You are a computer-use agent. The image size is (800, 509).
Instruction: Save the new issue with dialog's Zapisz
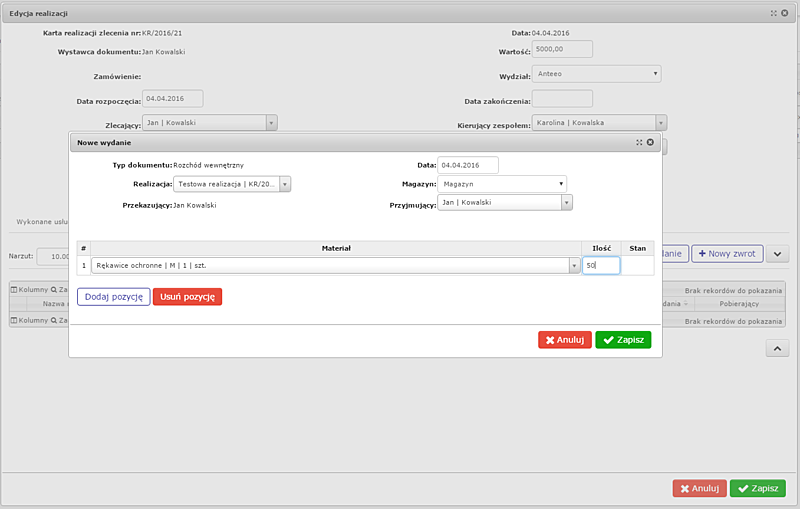click(623, 340)
